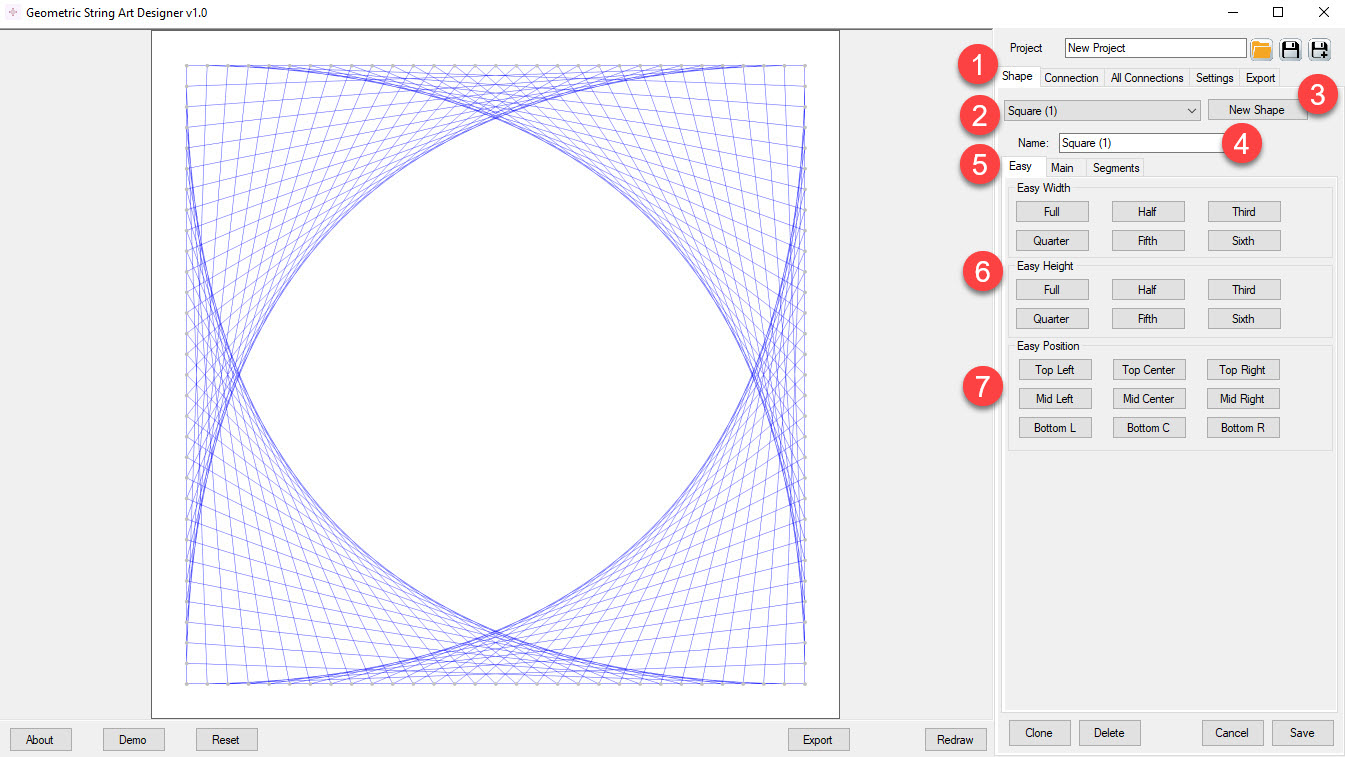Load the Demo design
1345x757 pixels.
(133, 740)
